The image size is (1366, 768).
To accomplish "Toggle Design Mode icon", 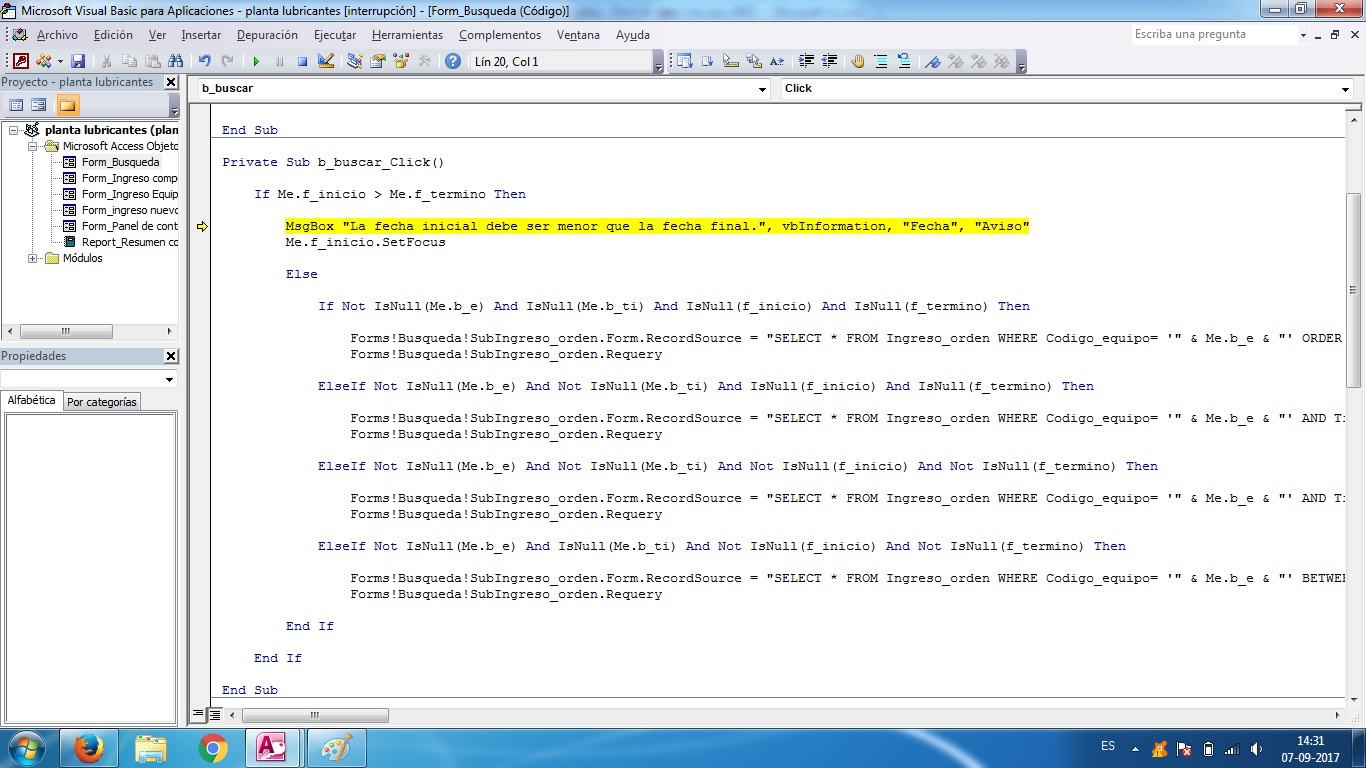I will coord(325,61).
